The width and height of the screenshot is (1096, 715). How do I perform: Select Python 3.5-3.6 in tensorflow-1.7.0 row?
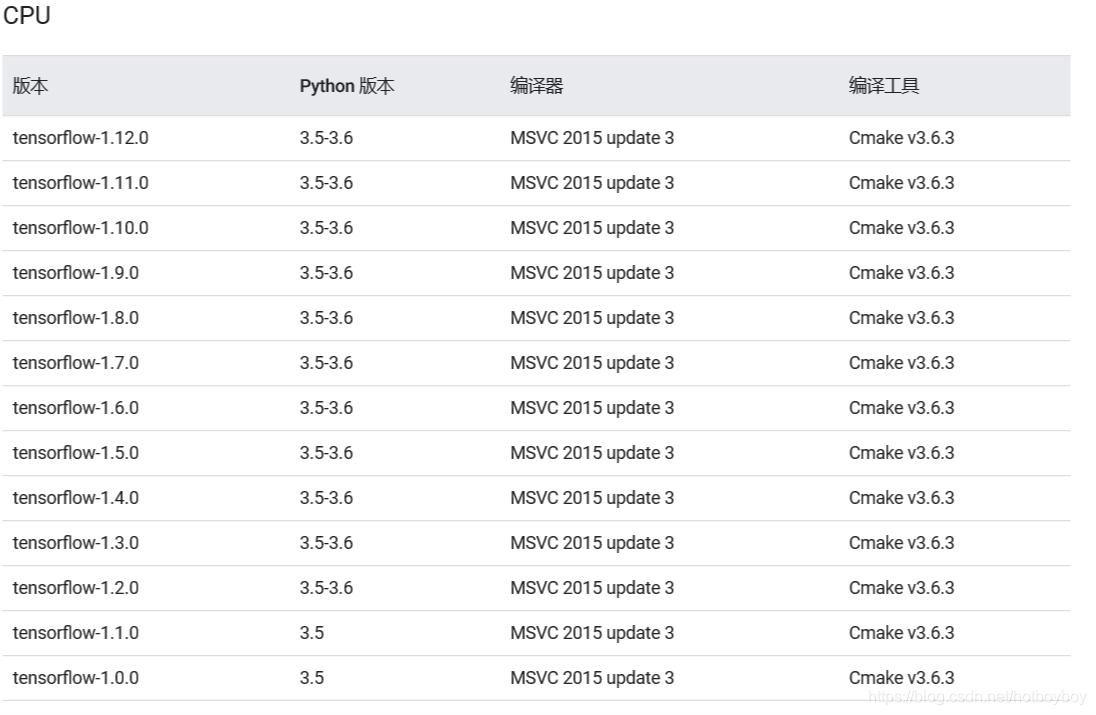point(326,363)
